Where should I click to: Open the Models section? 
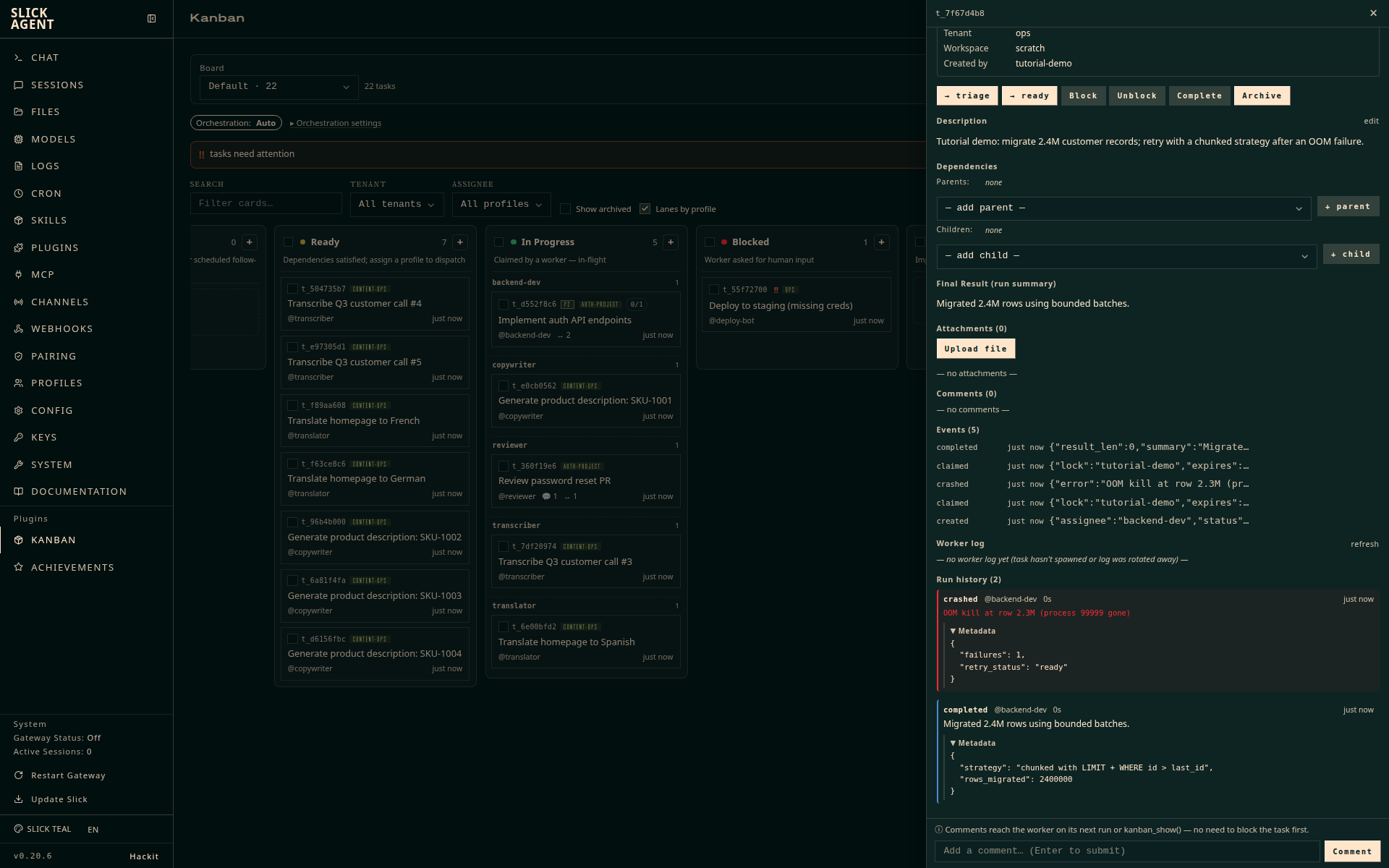pyautogui.click(x=53, y=139)
